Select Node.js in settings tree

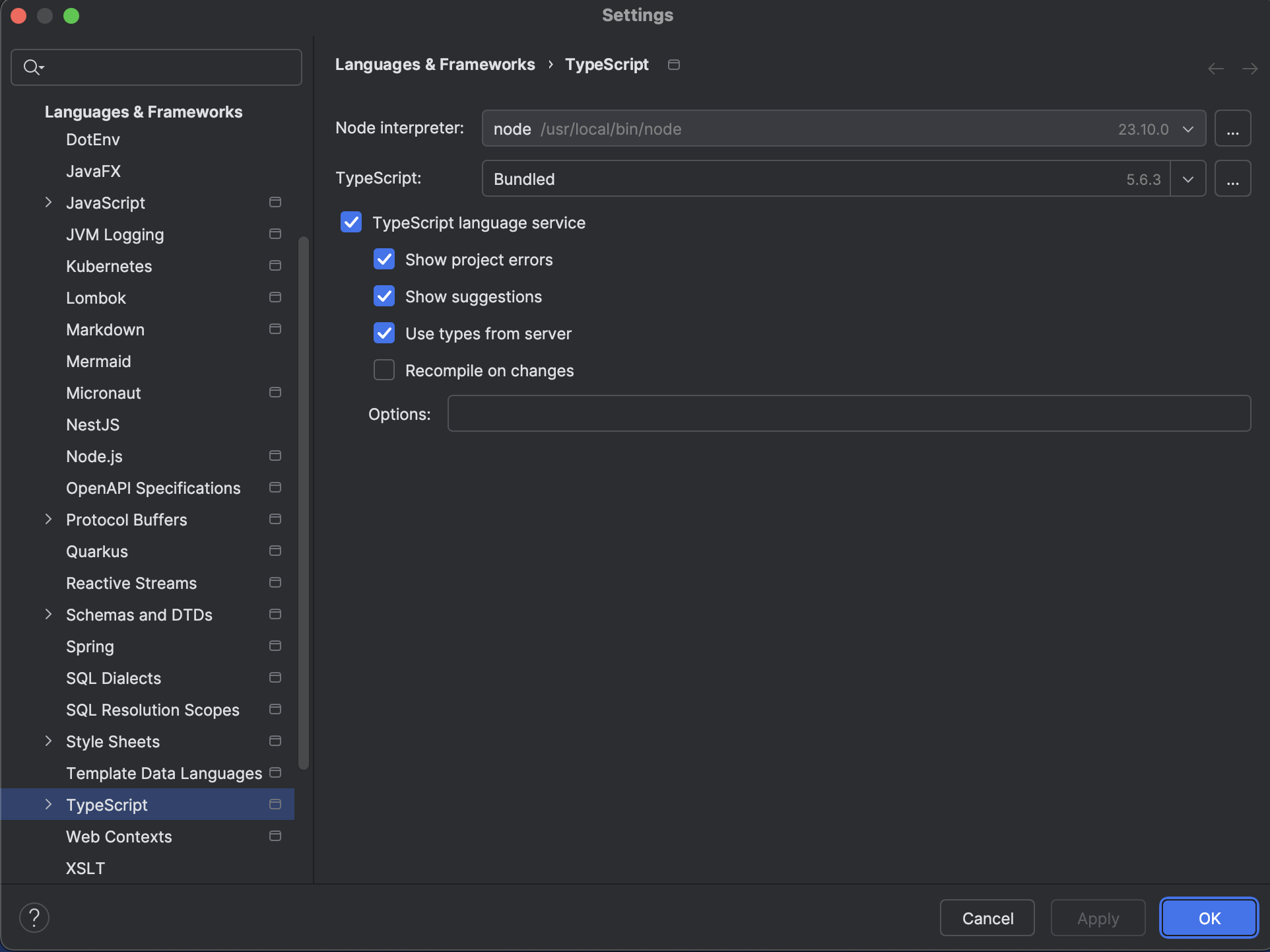click(94, 456)
